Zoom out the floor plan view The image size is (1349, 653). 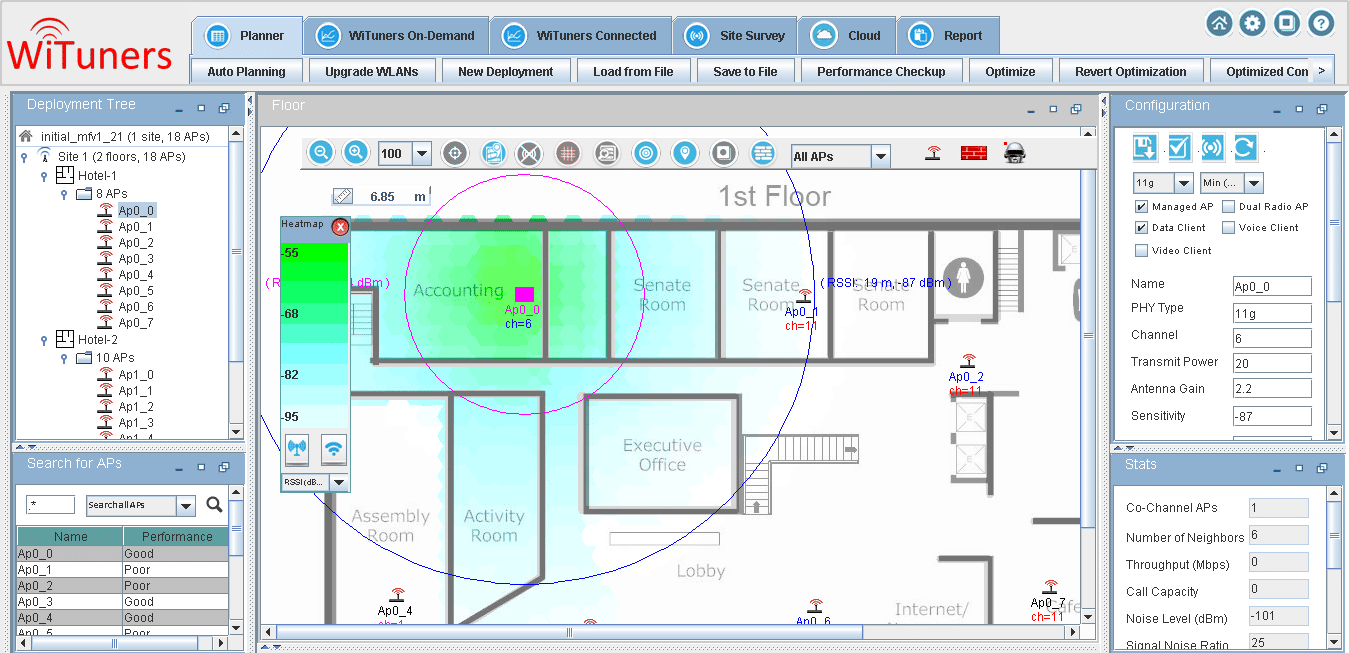tap(321, 153)
